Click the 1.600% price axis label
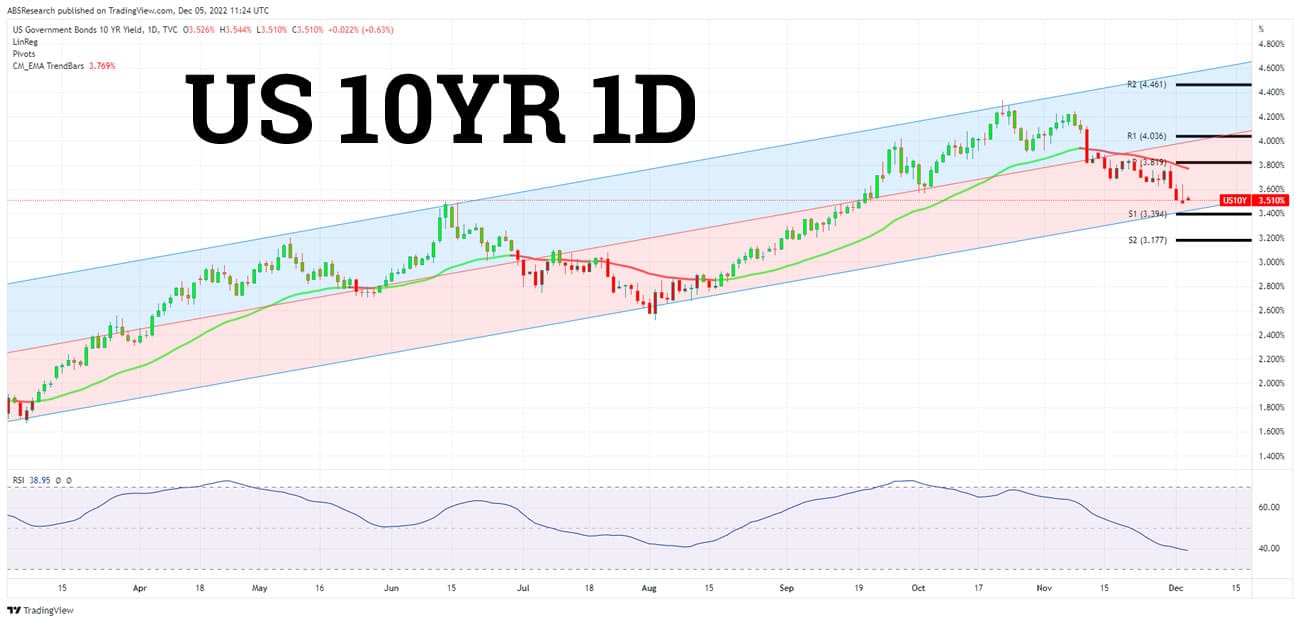The height and width of the screenshot is (623, 1300). point(1271,432)
